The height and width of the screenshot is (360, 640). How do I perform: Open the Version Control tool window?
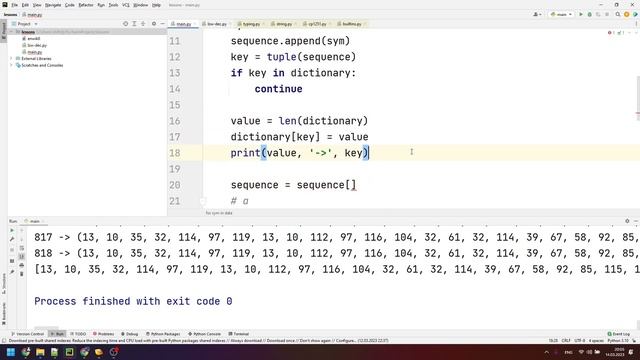(x=27, y=334)
